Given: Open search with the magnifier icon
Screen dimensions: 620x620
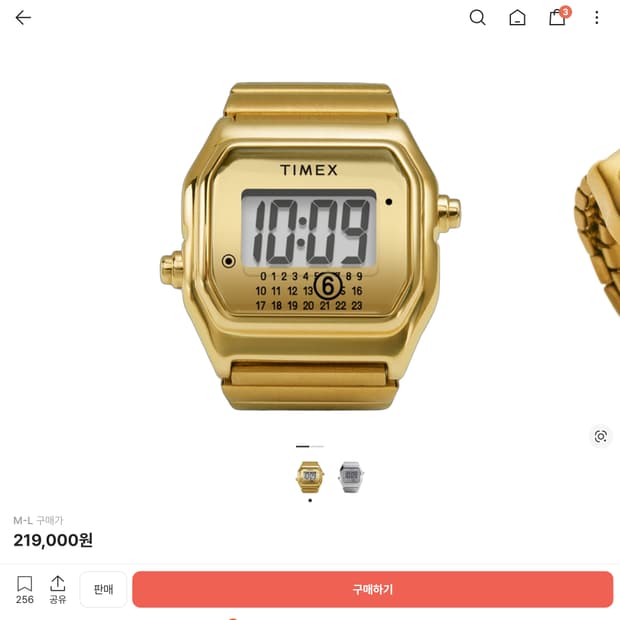Looking at the screenshot, I should [x=477, y=18].
